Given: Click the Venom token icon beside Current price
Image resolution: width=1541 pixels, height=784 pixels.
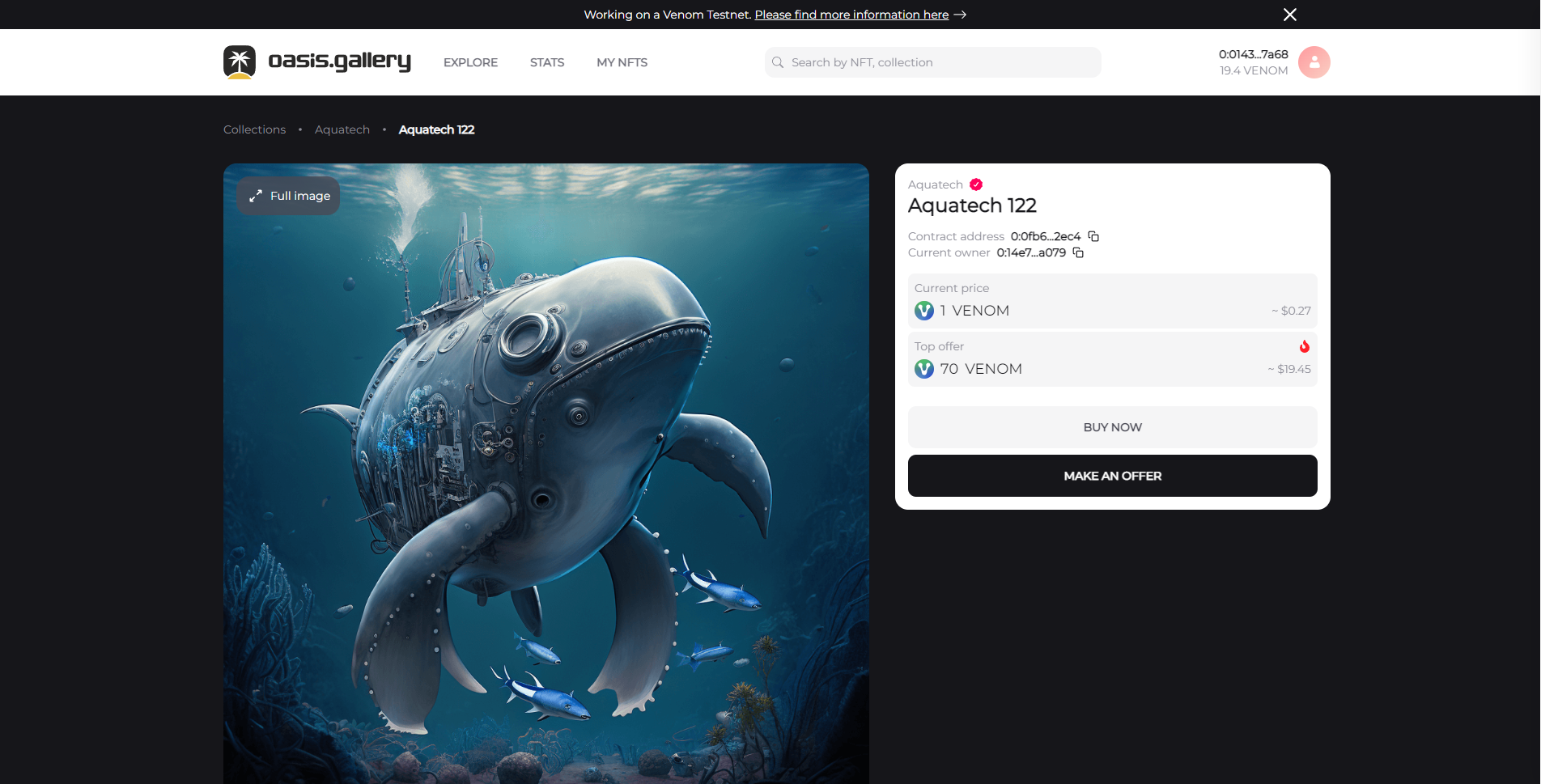Looking at the screenshot, I should [x=924, y=311].
